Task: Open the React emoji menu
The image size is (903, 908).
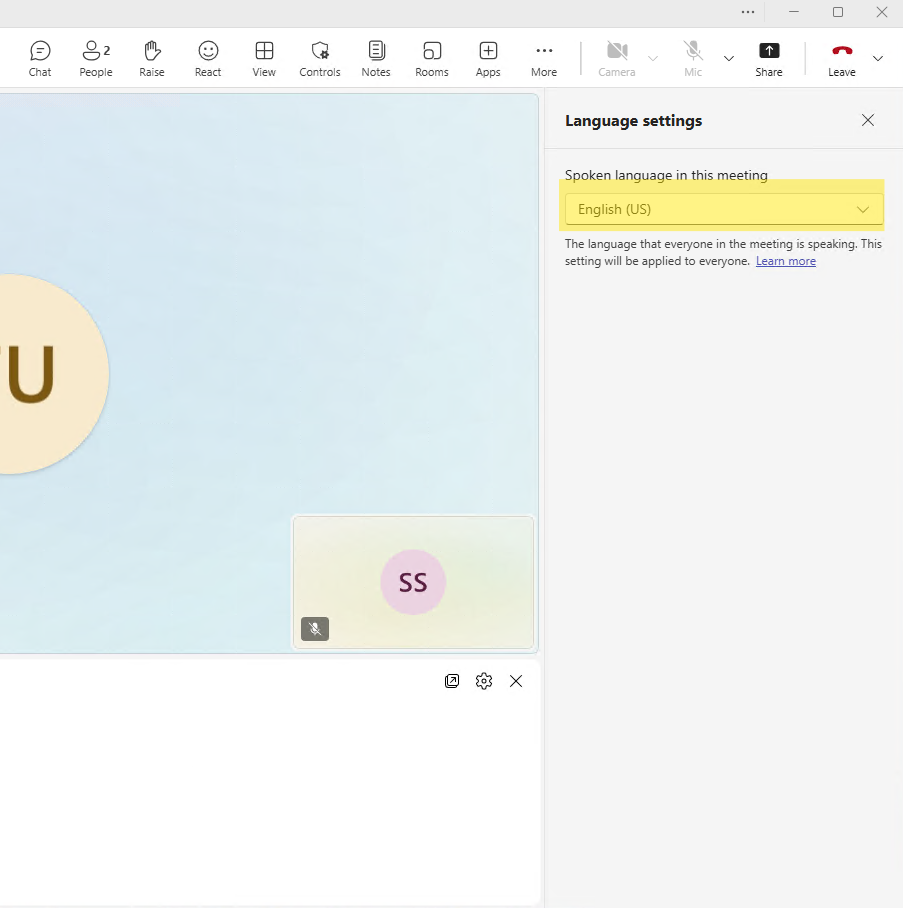Action: coord(208,58)
